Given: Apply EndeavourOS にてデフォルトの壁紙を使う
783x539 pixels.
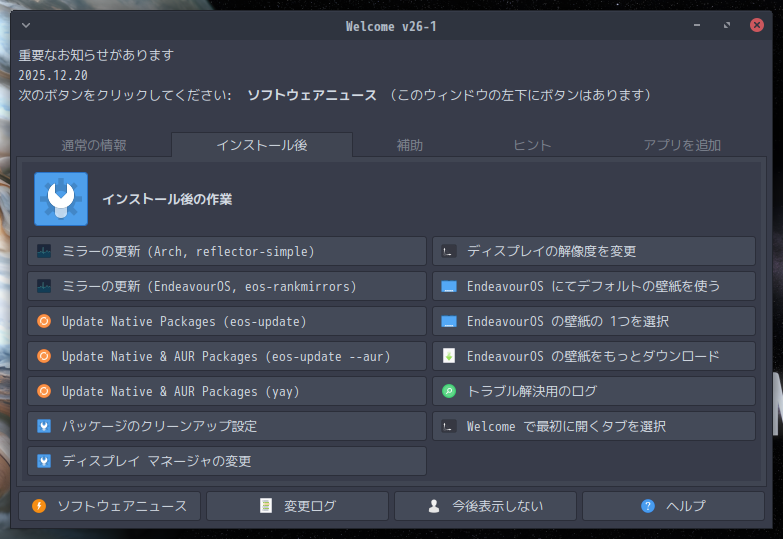Looking at the screenshot, I should [x=594, y=286].
